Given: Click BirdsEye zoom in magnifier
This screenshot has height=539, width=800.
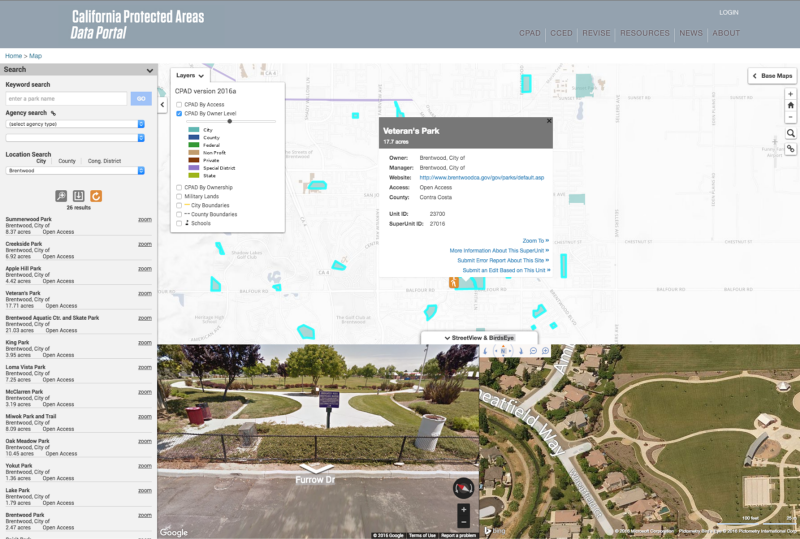Looking at the screenshot, I should click(545, 351).
